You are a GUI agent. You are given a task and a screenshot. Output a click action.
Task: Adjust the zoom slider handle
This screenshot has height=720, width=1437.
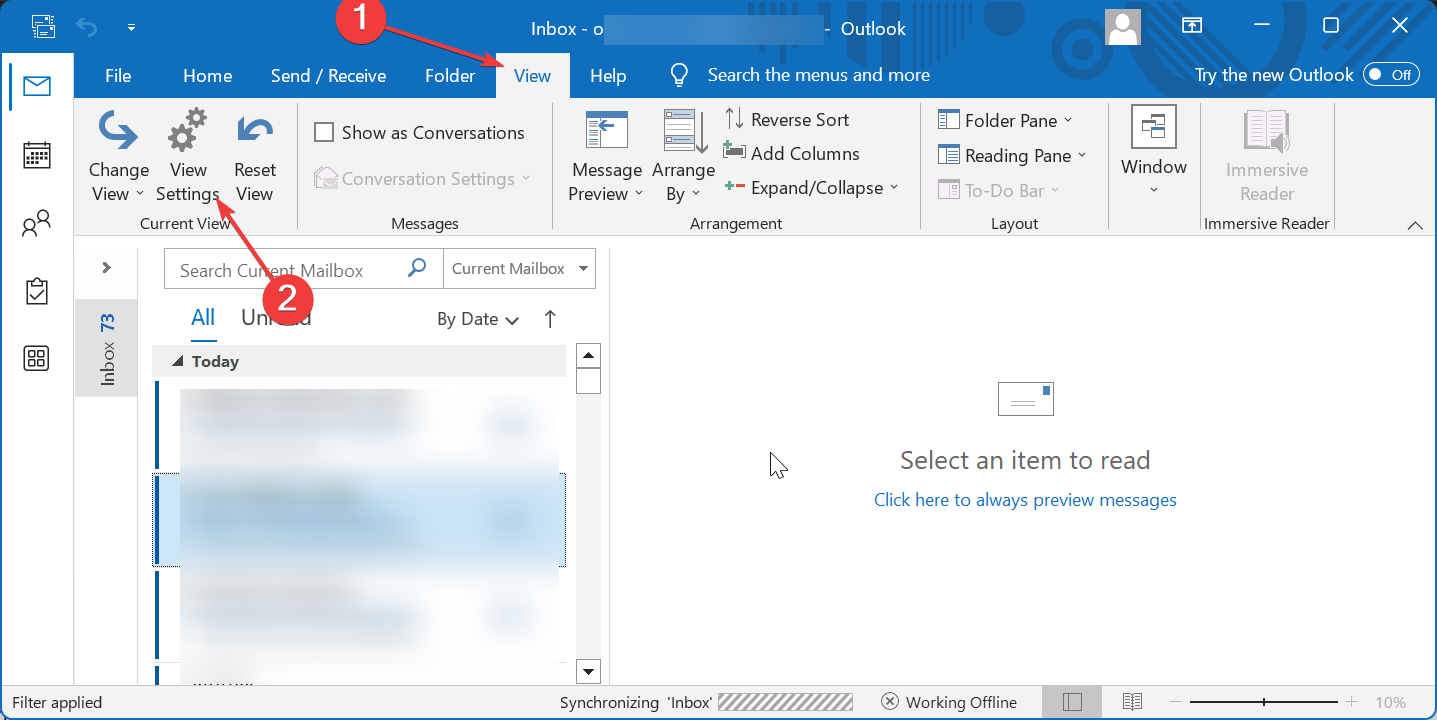(x=1264, y=702)
